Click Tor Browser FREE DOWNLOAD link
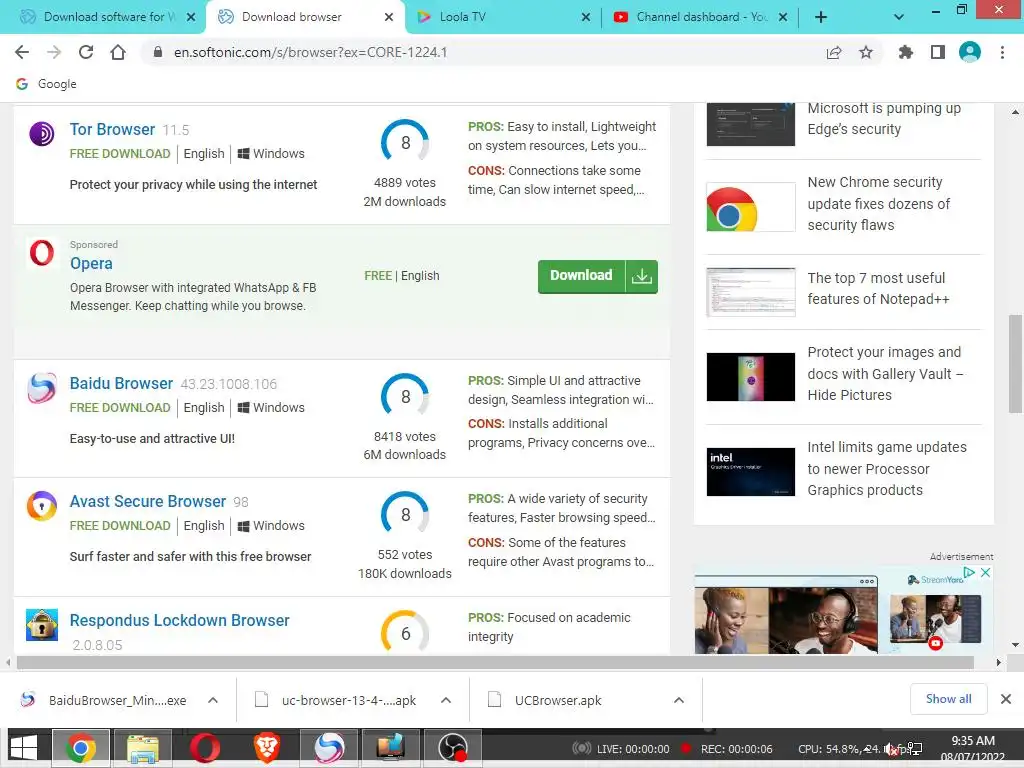 coord(120,153)
